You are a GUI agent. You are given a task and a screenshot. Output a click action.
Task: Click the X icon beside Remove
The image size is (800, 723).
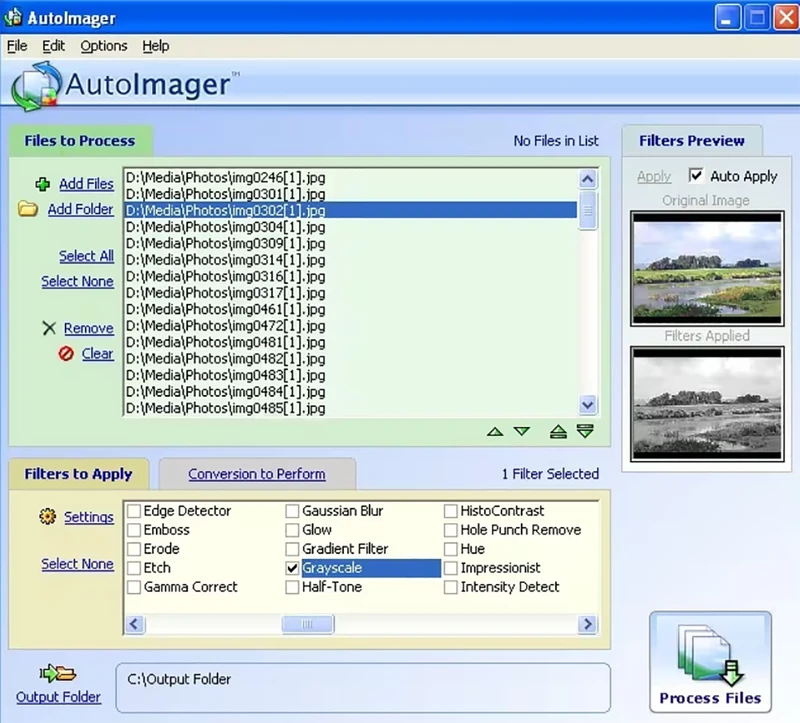(49, 328)
